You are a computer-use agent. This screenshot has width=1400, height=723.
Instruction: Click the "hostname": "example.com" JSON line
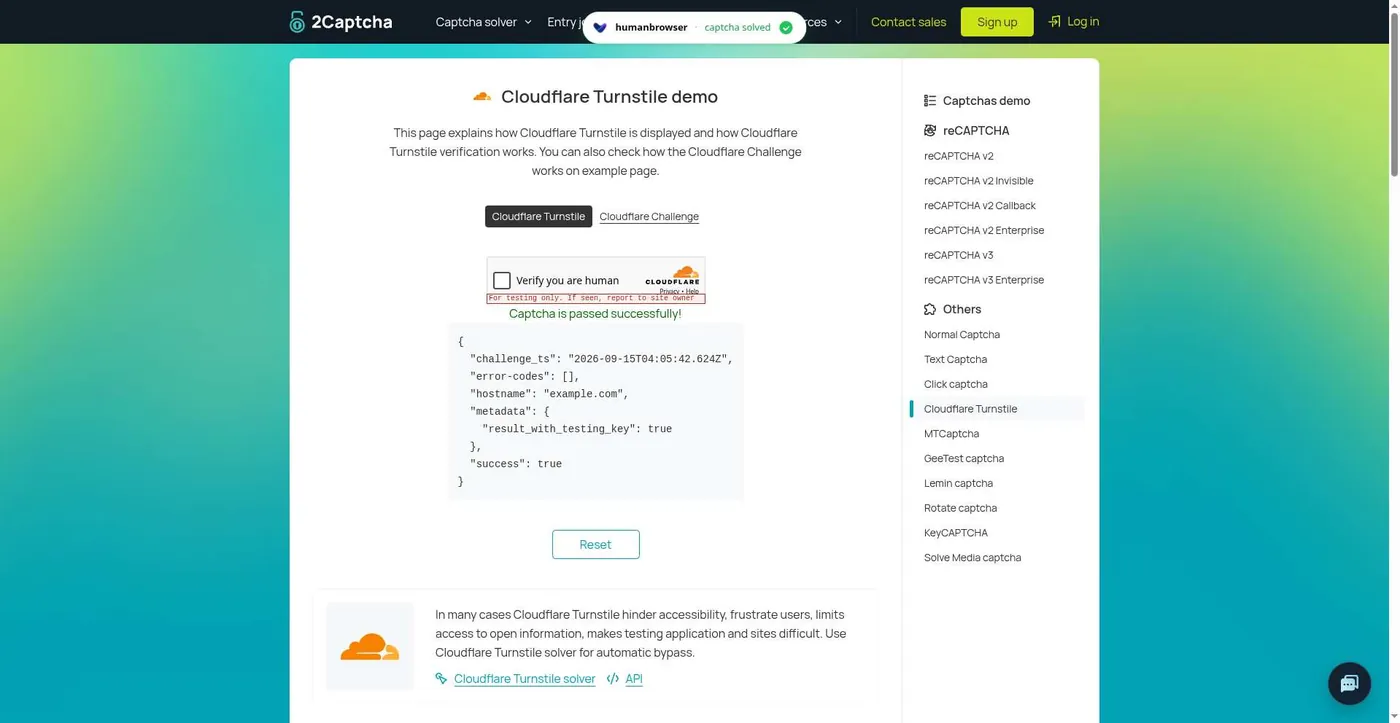pyautogui.click(x=549, y=394)
